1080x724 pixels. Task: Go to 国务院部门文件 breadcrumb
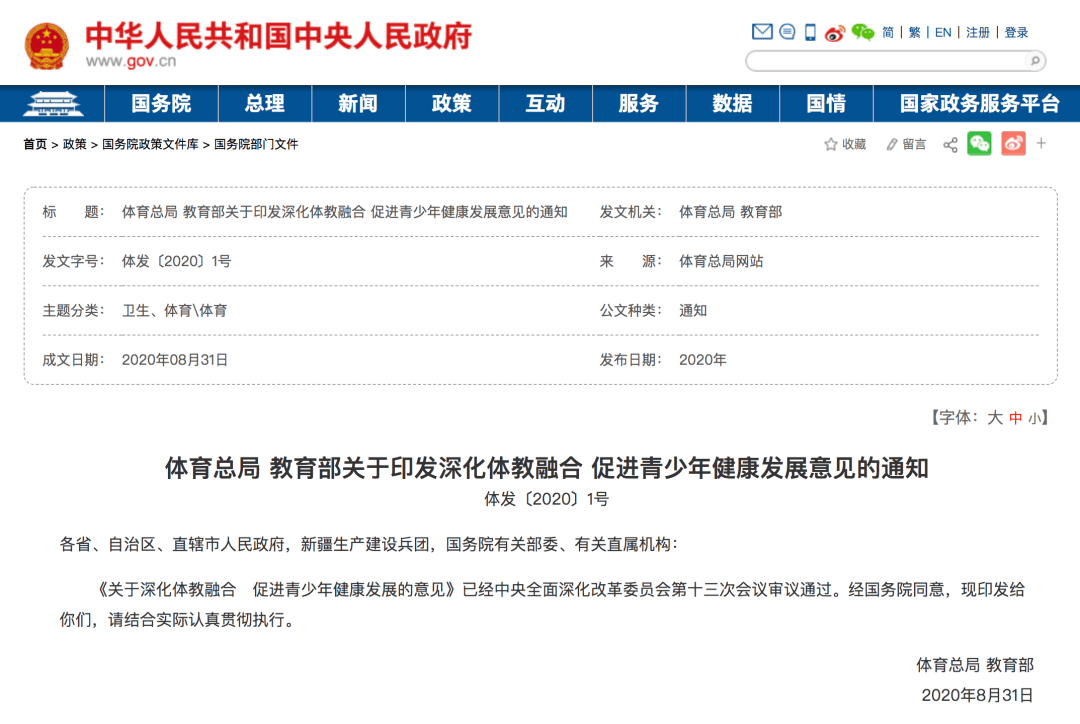[256, 144]
